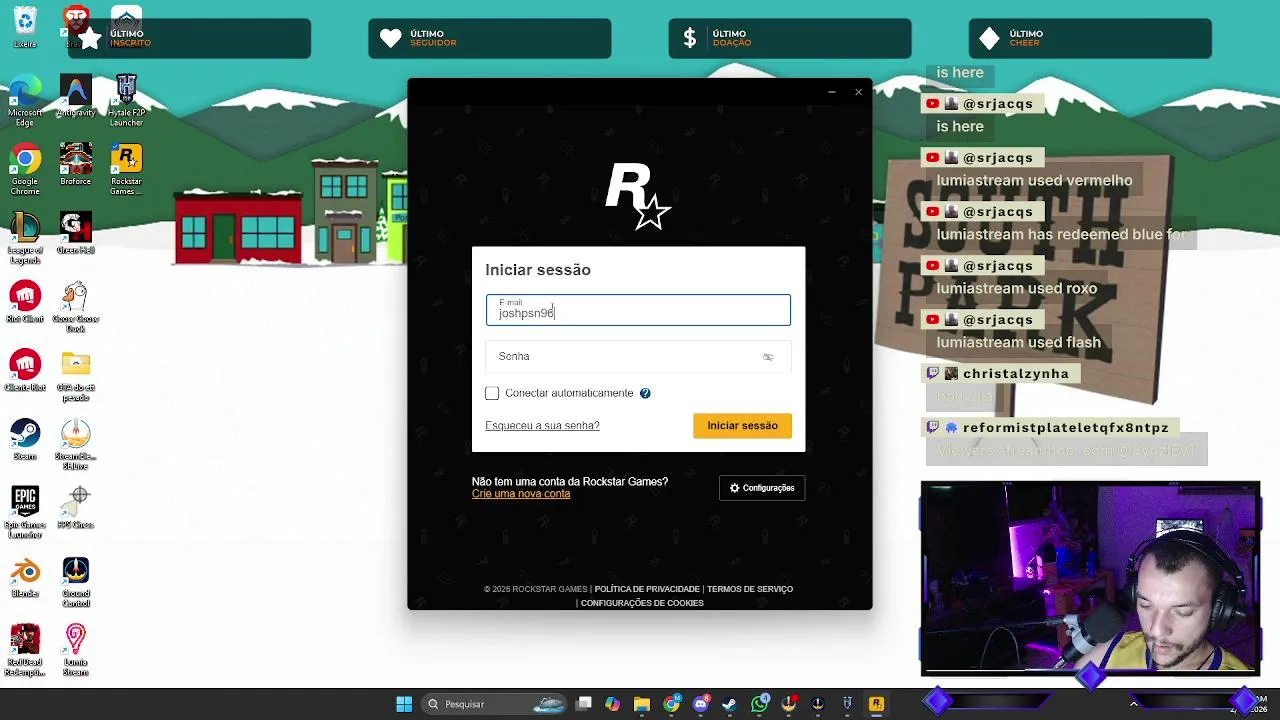Open Hytale launcher from taskbar
Screen dimensions: 1280x720
(847, 704)
